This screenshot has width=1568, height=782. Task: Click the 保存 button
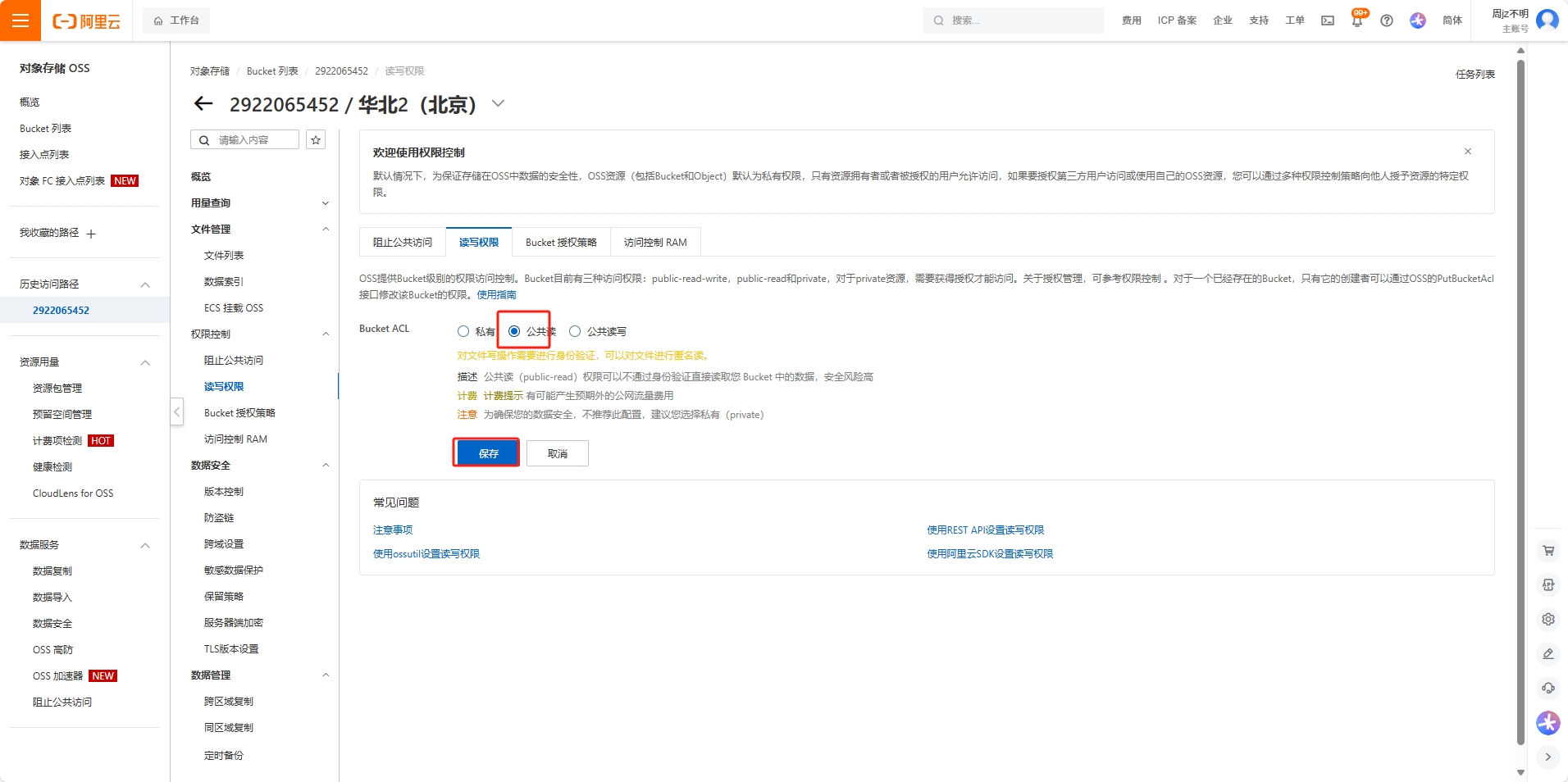tap(487, 453)
